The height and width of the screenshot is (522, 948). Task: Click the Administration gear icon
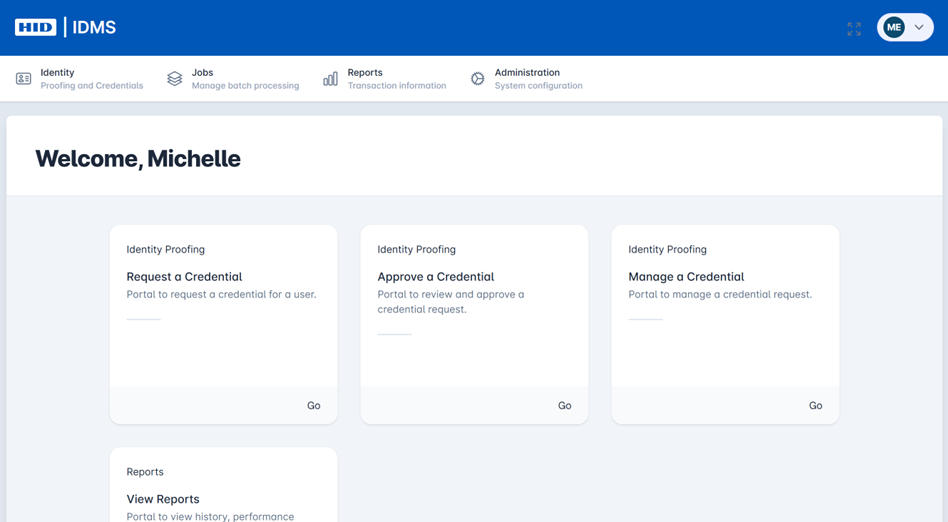click(478, 79)
